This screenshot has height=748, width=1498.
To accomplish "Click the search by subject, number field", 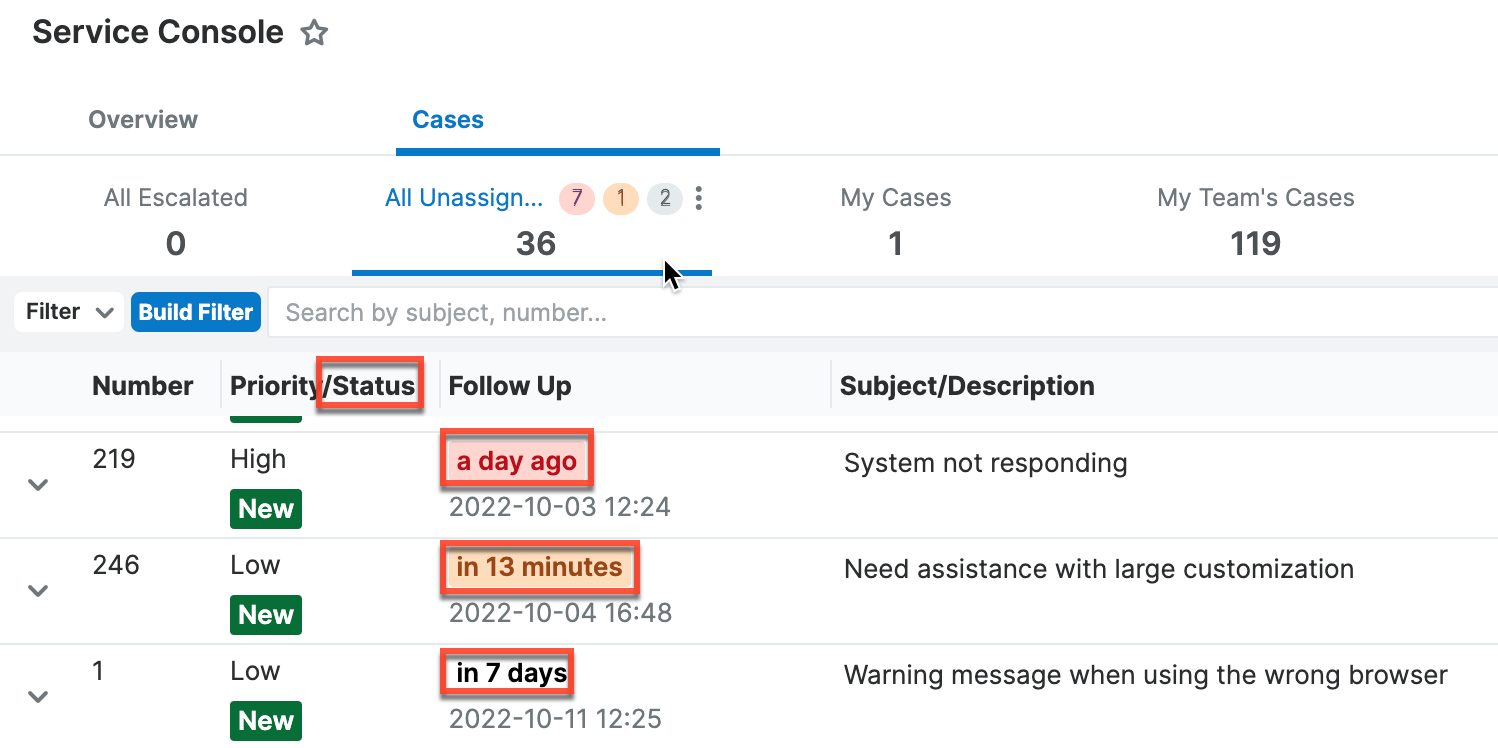I will (880, 313).
